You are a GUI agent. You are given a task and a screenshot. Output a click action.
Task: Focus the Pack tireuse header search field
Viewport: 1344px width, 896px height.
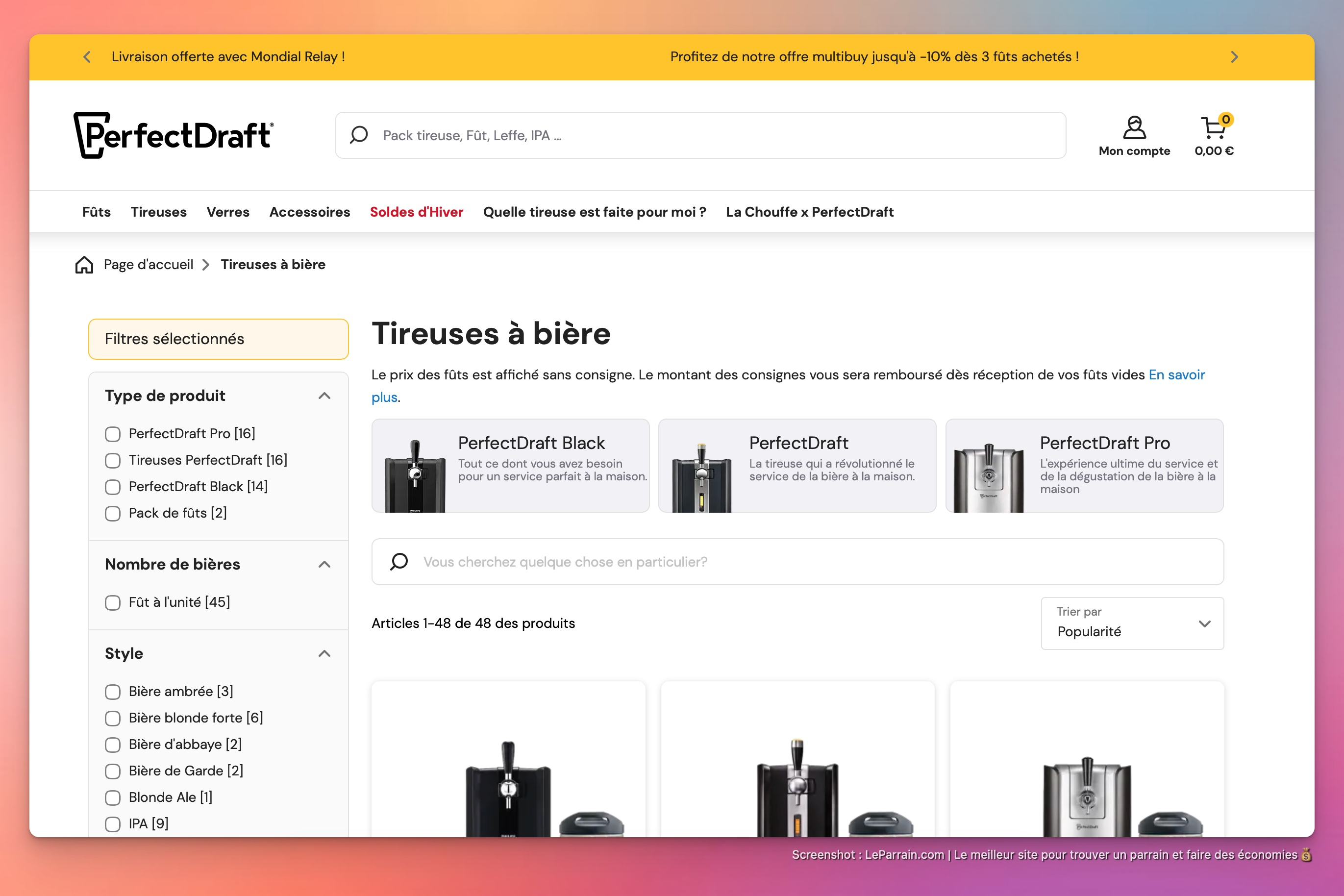tap(714, 135)
